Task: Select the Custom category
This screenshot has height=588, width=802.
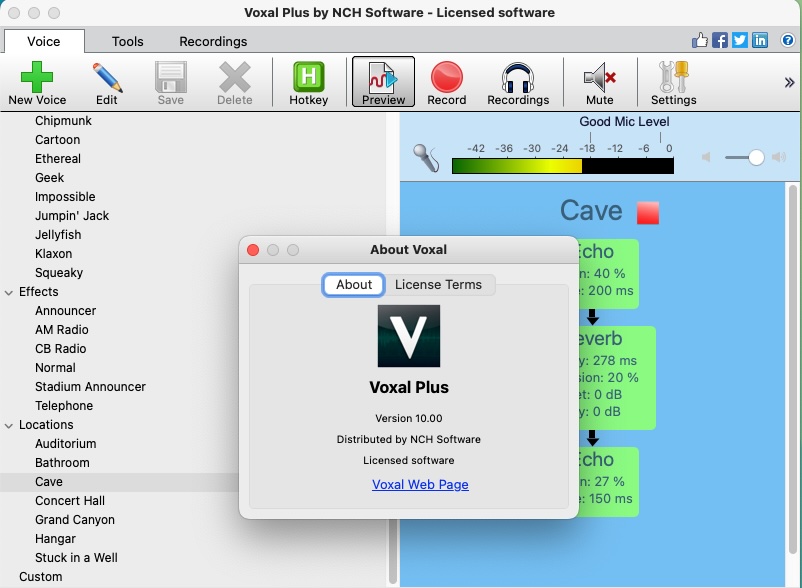Action: click(40, 576)
